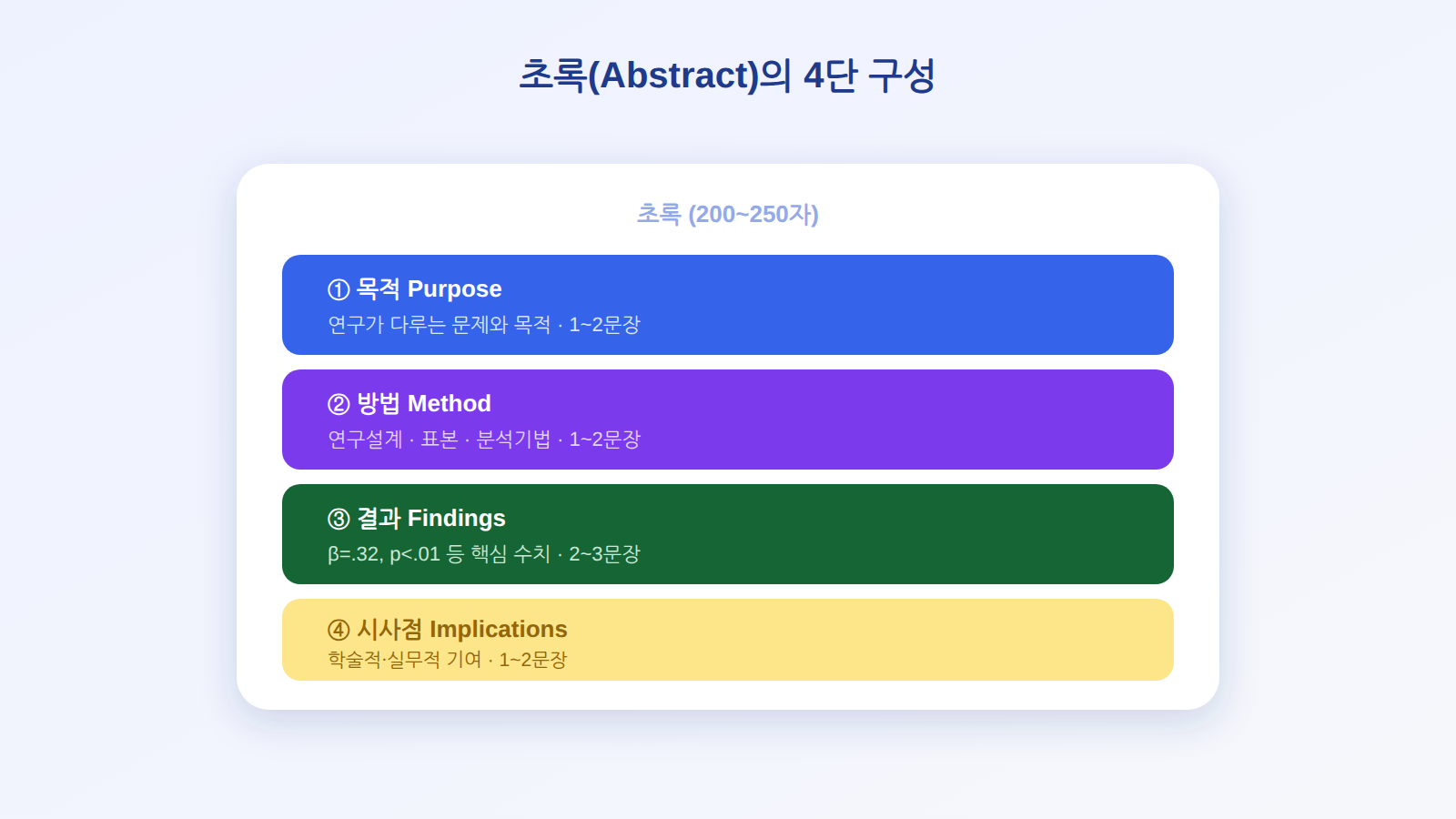Click the title 초록(Abstract)의 4단 구성

click(728, 76)
